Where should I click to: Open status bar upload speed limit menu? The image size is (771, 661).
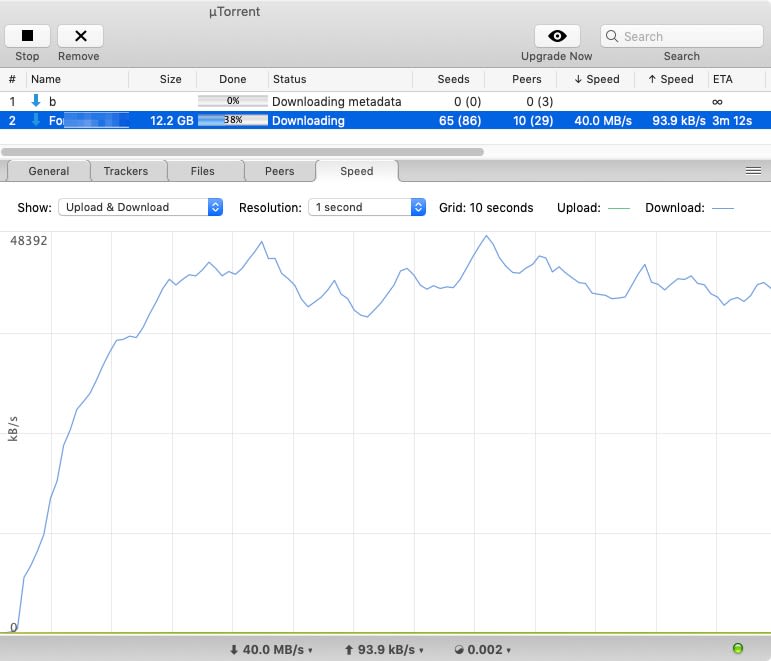(384, 650)
